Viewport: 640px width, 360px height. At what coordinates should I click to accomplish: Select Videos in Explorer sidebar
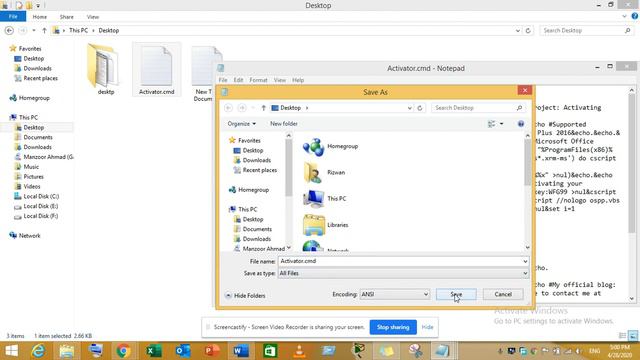[x=27, y=187]
